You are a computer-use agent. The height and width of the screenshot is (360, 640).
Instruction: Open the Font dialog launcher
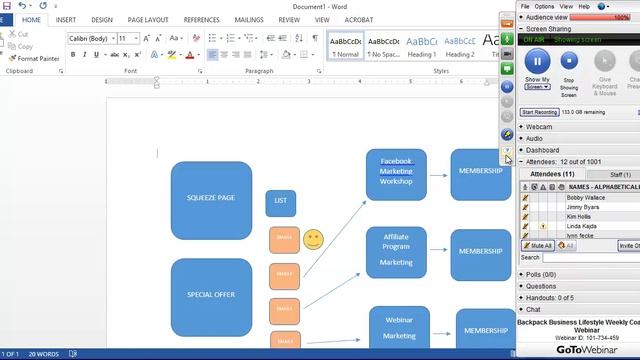point(200,71)
